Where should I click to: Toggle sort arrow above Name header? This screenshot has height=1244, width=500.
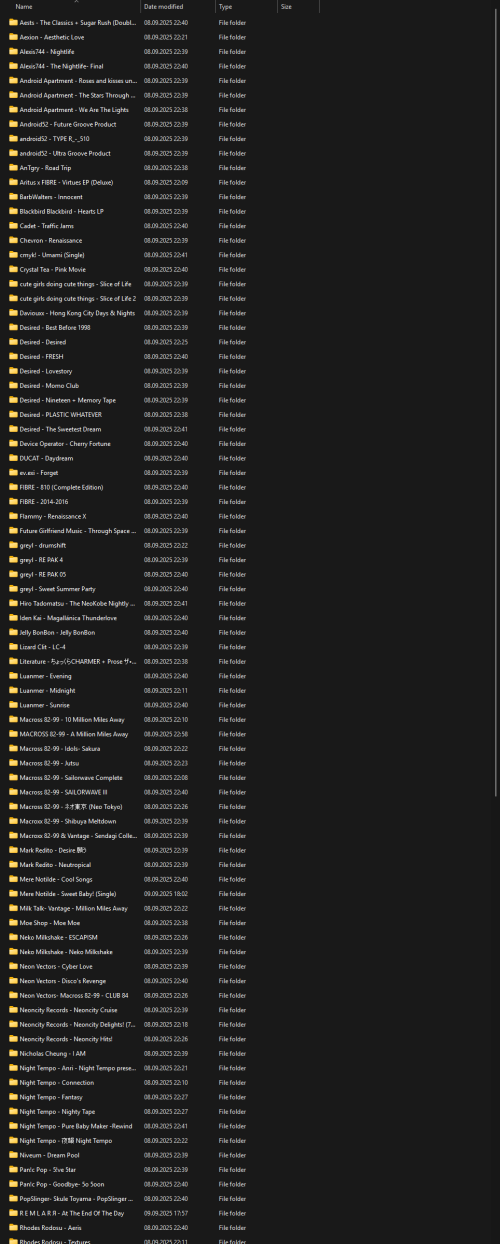click(76, 2)
